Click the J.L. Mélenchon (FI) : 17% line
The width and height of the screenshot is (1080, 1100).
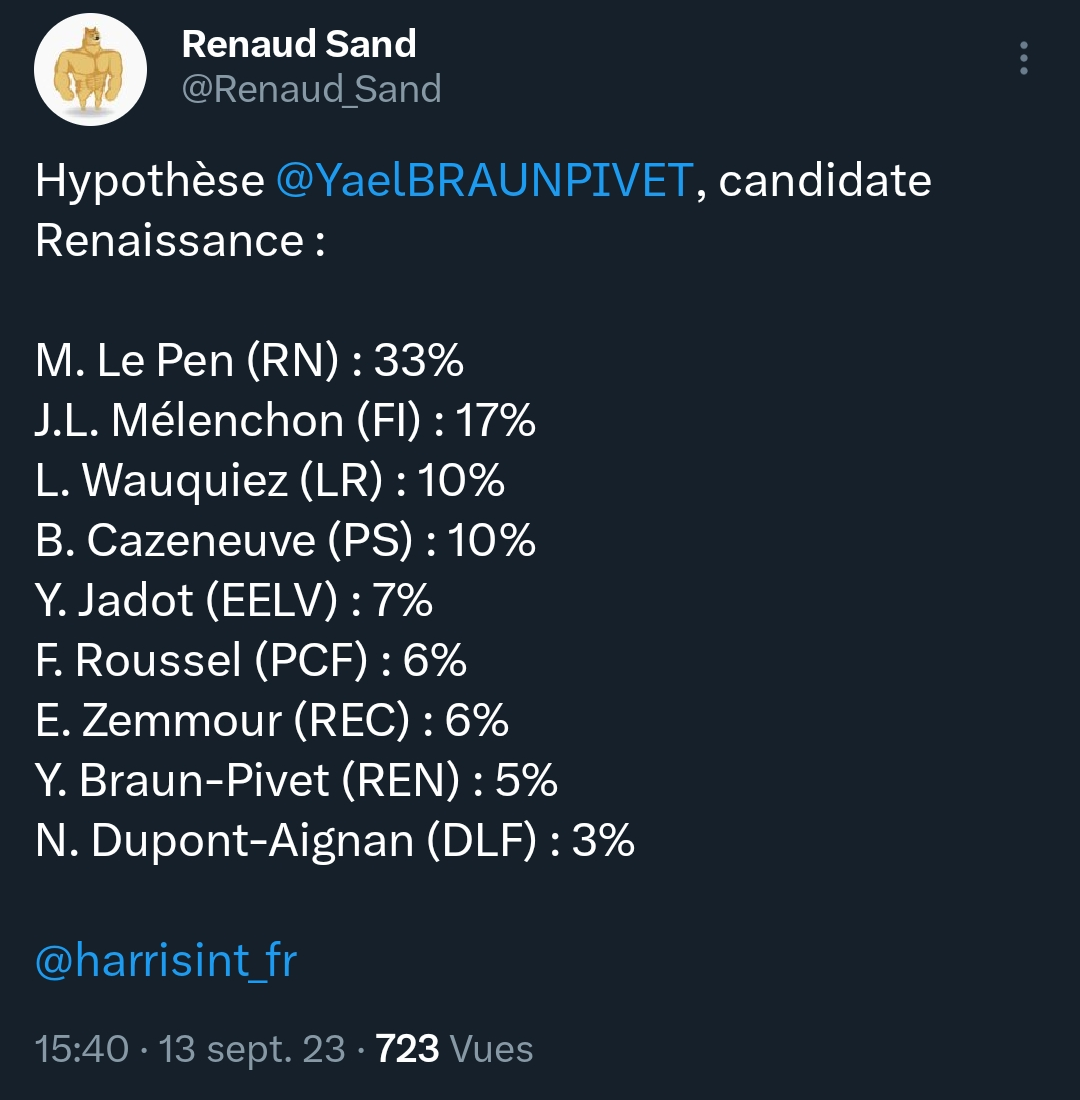point(285,421)
